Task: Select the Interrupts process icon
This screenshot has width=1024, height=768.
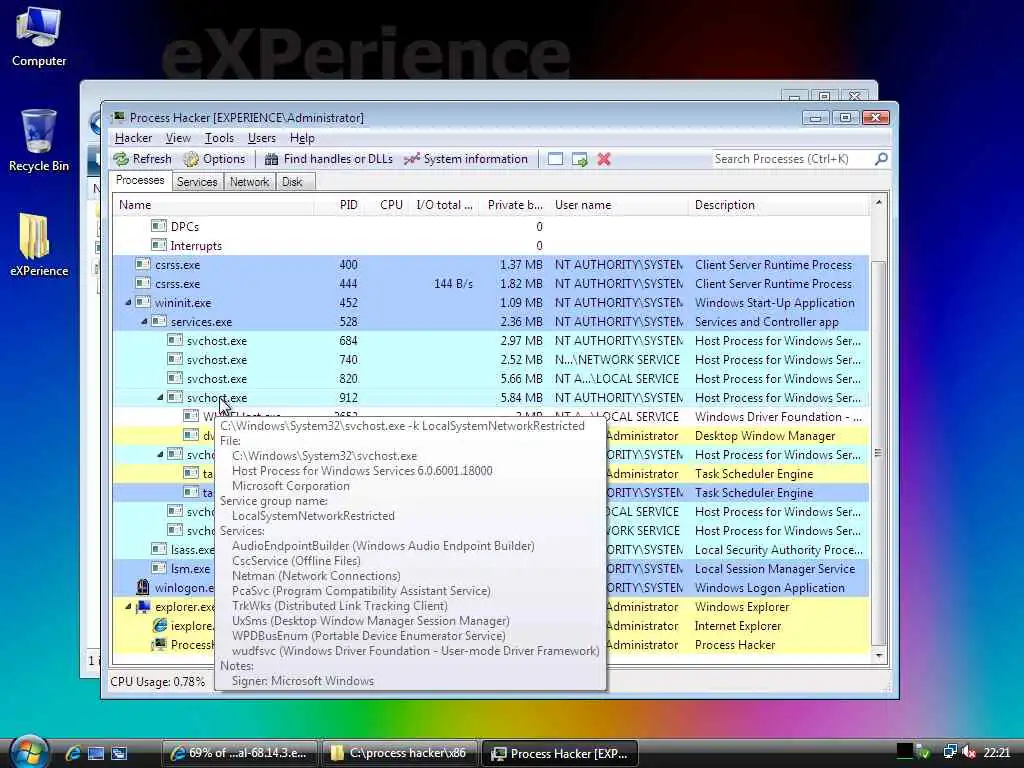Action: pos(159,245)
